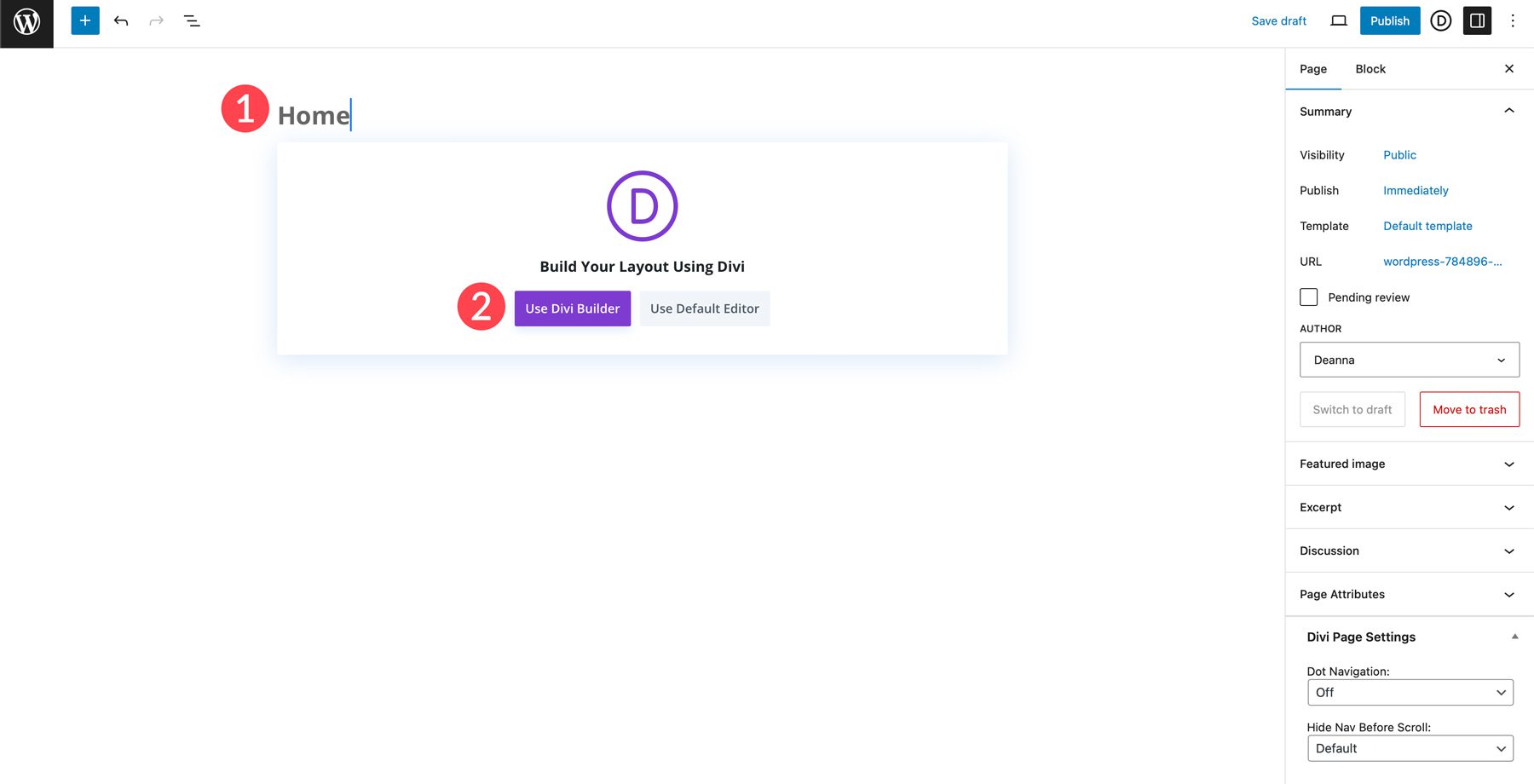Open the three-dot Options menu icon
Viewport: 1534px width, 784px height.
[x=1513, y=20]
